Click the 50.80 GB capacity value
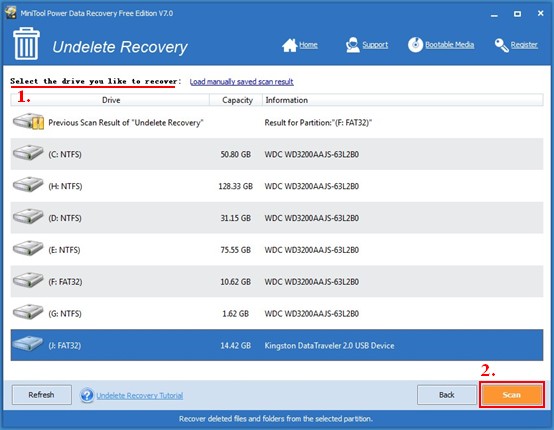 pos(236,154)
